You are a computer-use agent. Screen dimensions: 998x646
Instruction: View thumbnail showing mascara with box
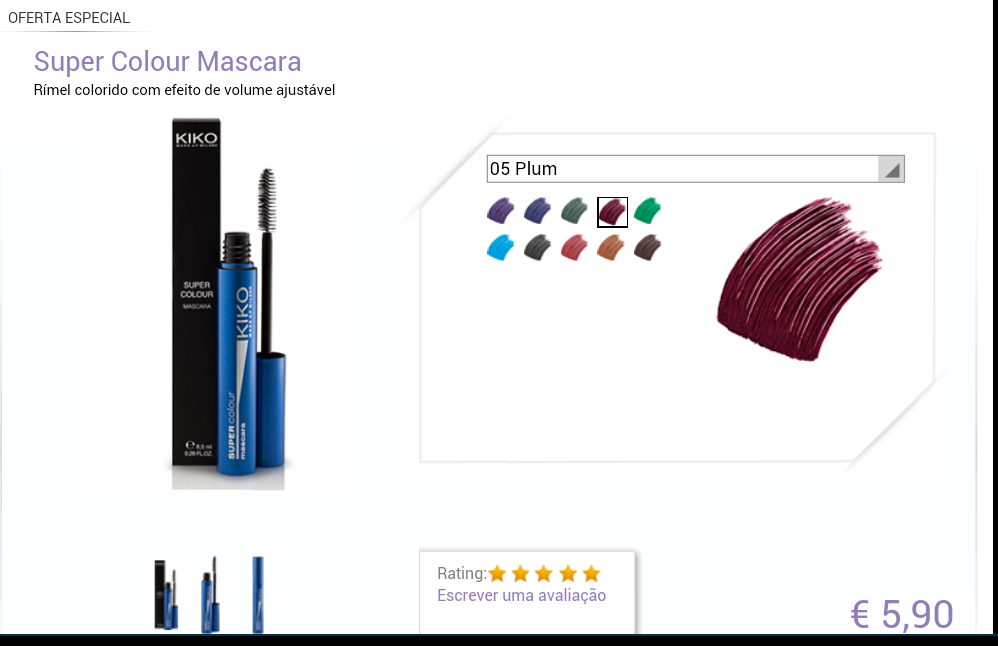point(166,595)
